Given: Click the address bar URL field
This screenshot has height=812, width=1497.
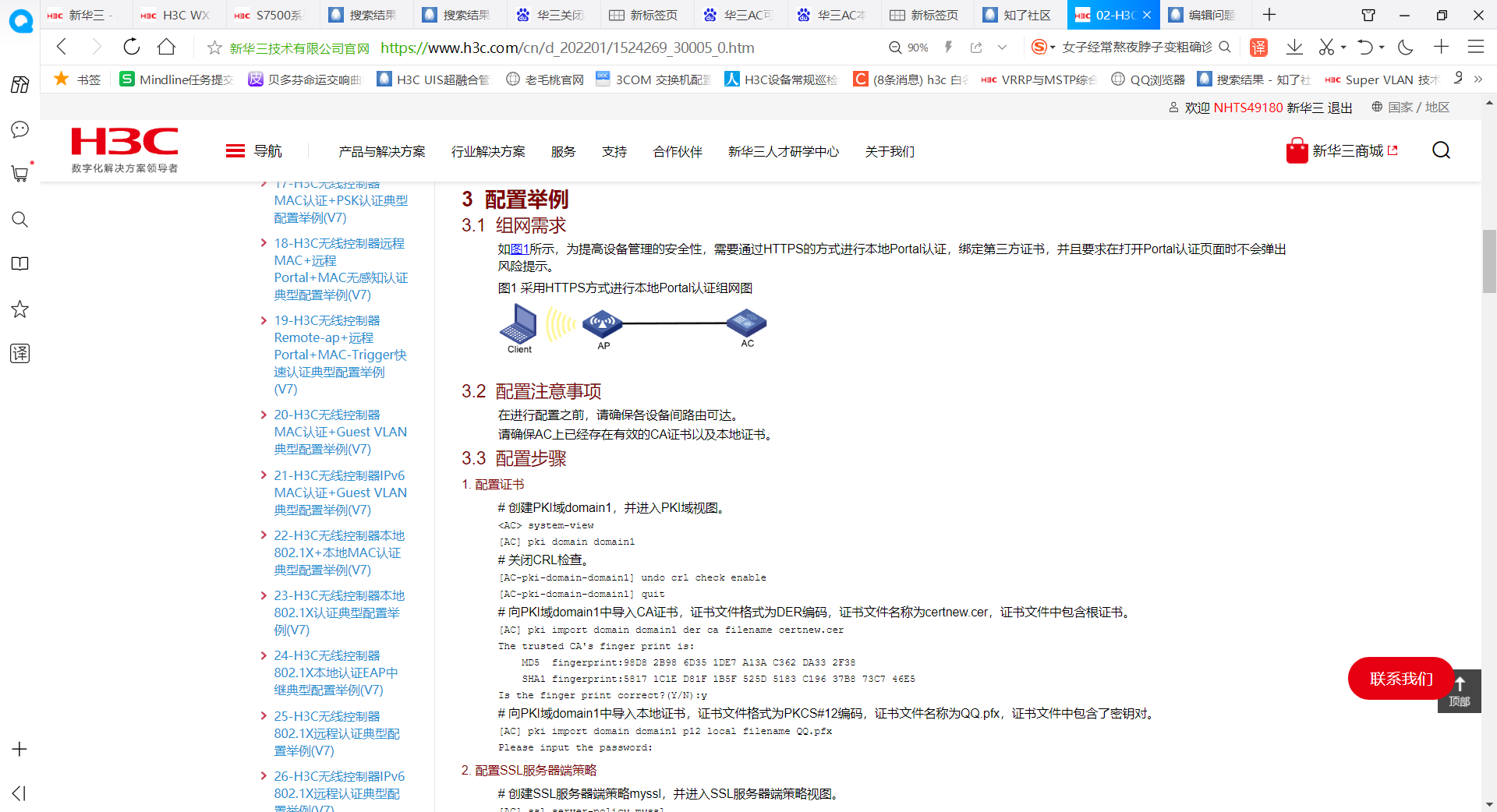Looking at the screenshot, I should click(567, 48).
